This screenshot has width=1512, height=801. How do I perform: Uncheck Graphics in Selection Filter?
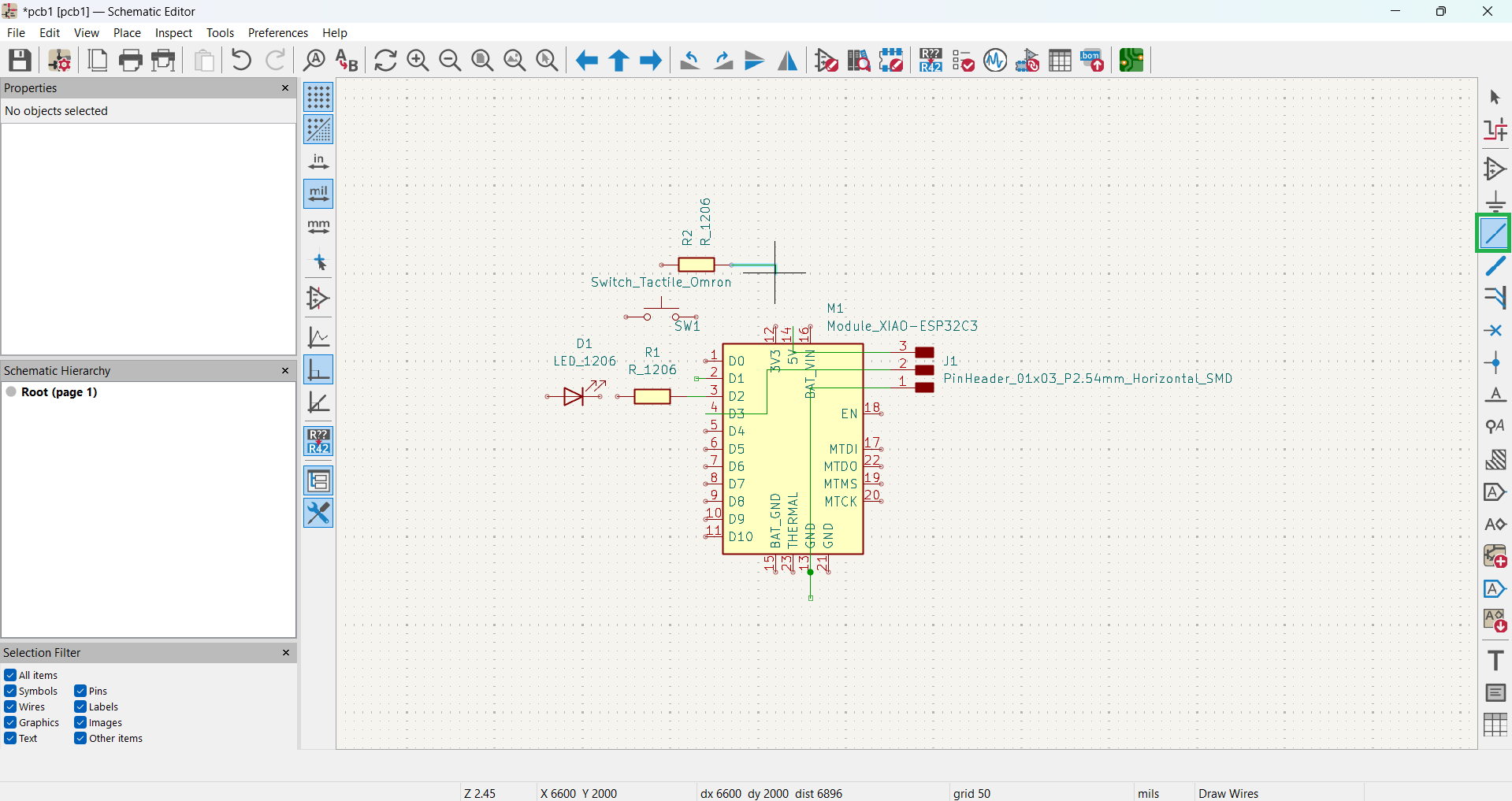pos(10,722)
